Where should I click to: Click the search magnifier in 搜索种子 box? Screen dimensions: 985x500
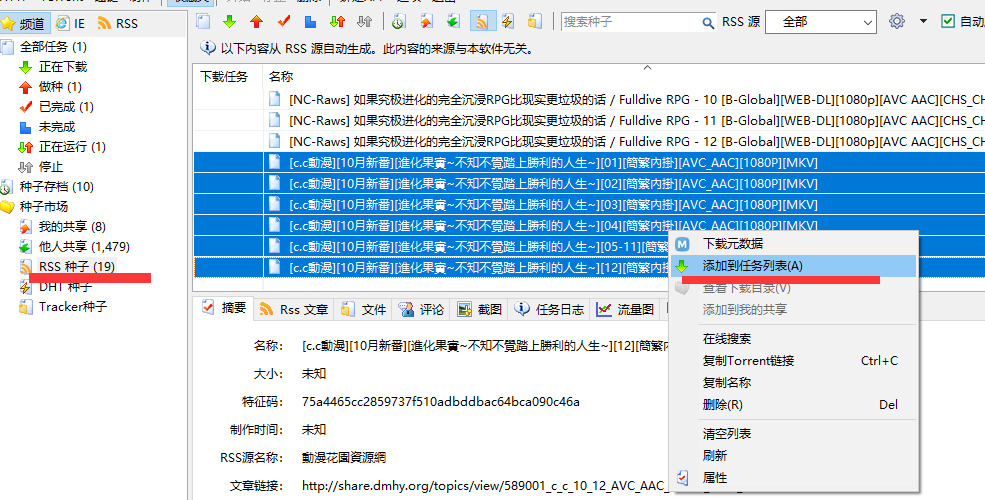pos(706,21)
